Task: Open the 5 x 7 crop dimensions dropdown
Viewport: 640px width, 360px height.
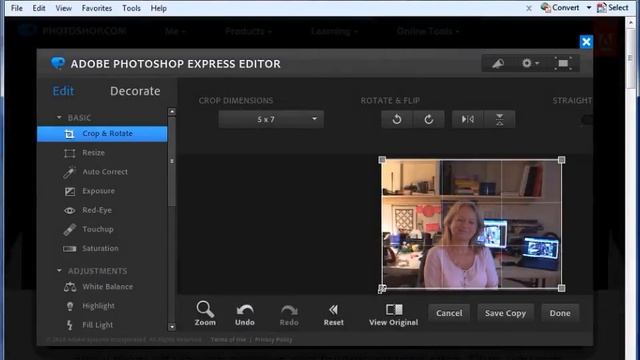Action: [271, 119]
